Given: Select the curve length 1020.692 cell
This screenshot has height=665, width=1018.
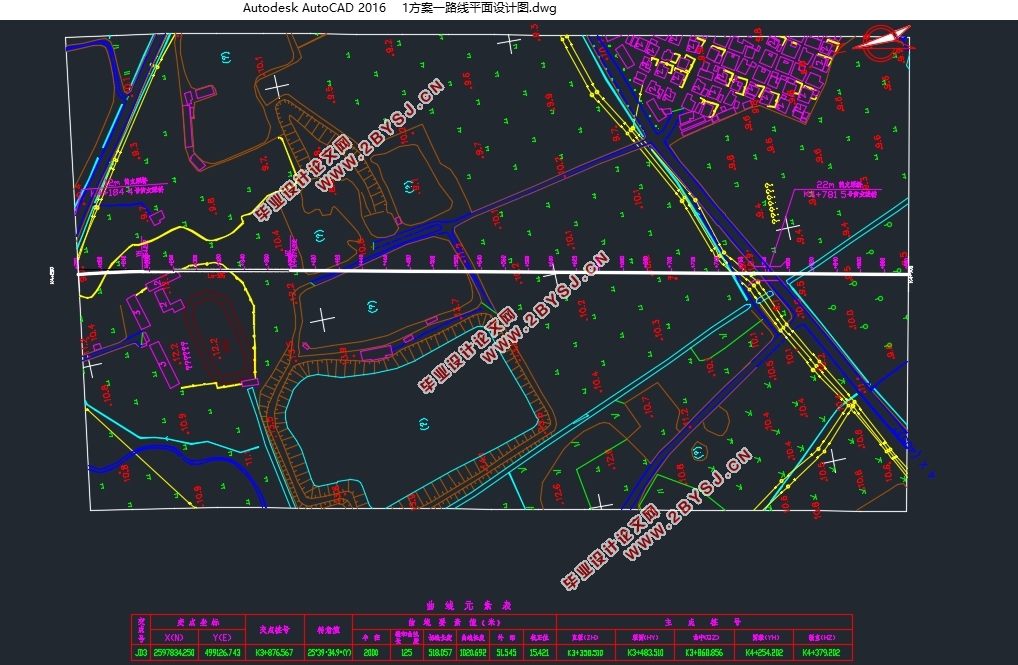Looking at the screenshot, I should point(473,652).
